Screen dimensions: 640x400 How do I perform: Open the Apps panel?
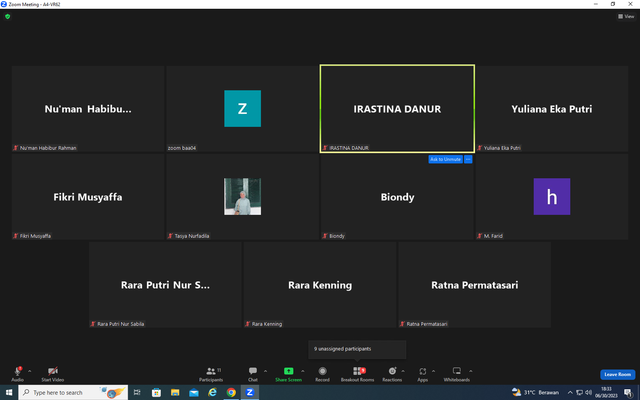point(422,374)
